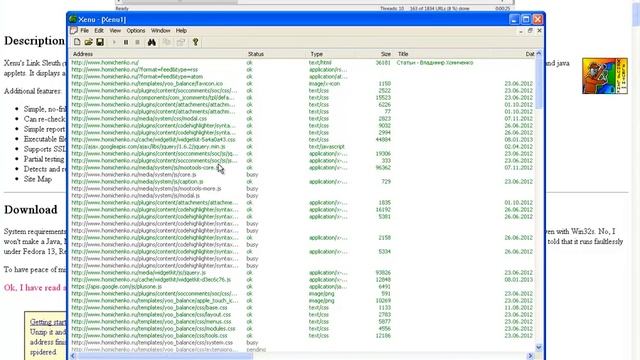Viewport: 640px width, 360px height.
Task: Open the File menu
Action: coord(84,31)
